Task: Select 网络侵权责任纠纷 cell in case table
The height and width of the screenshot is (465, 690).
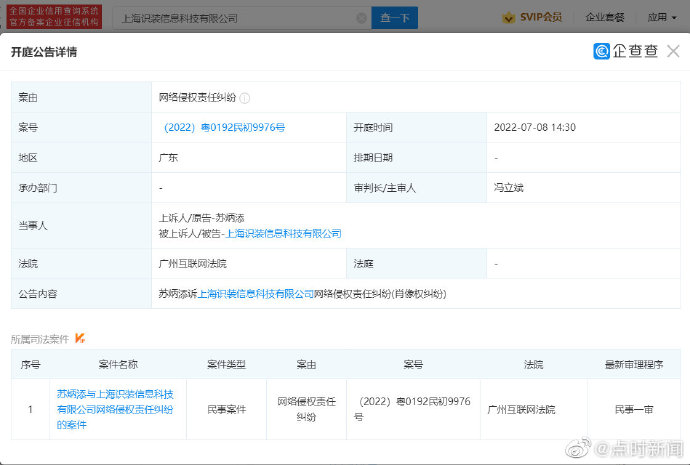Action: [x=306, y=409]
